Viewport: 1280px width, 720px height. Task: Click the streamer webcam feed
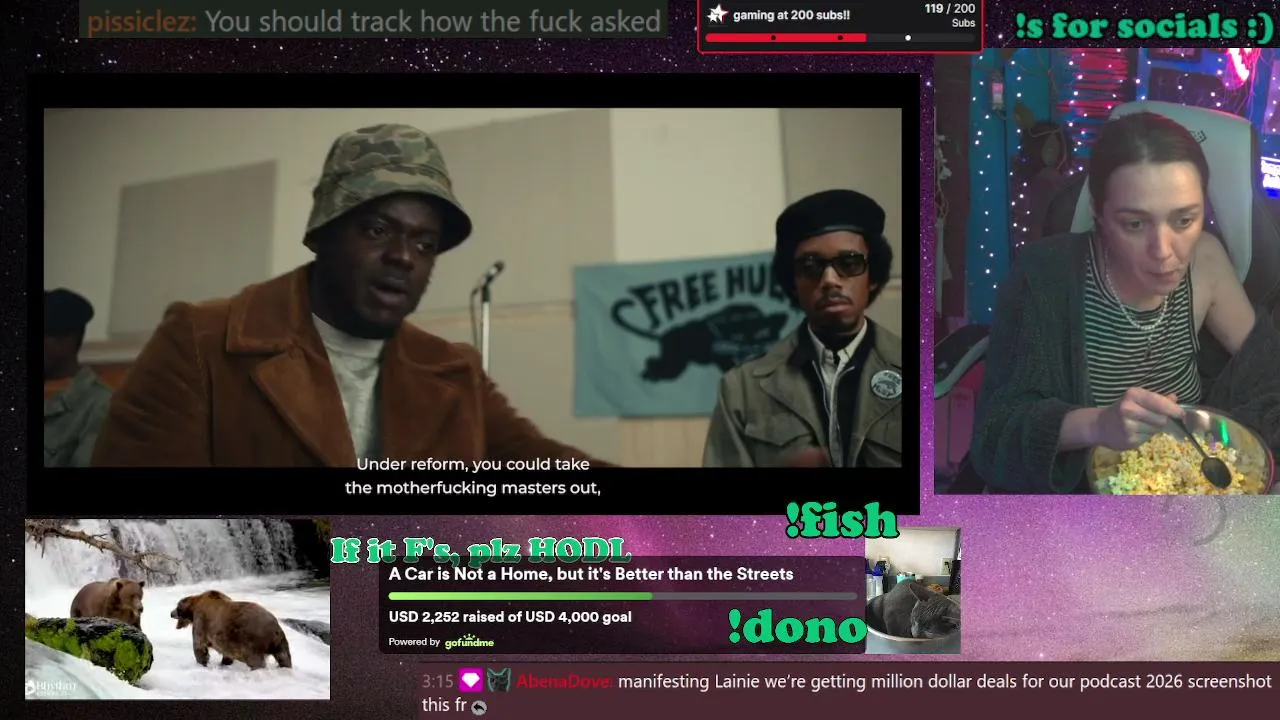point(1107,272)
